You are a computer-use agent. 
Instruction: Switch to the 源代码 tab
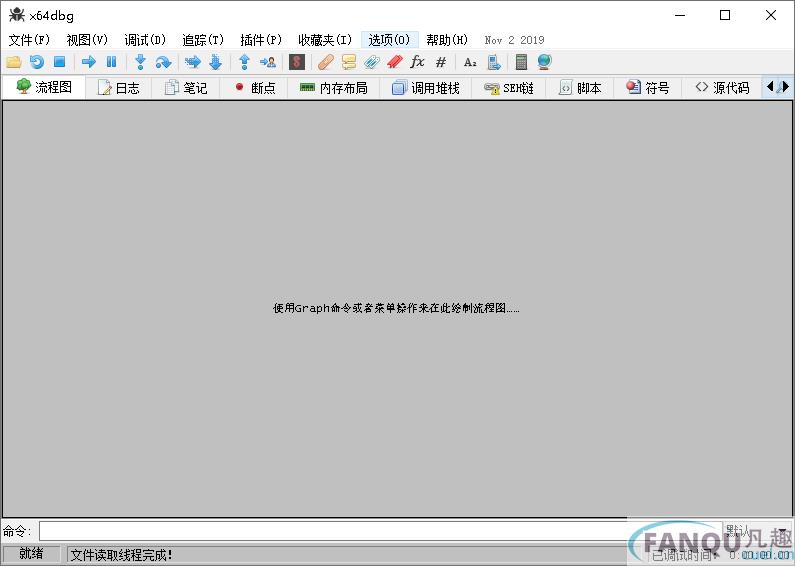722,88
